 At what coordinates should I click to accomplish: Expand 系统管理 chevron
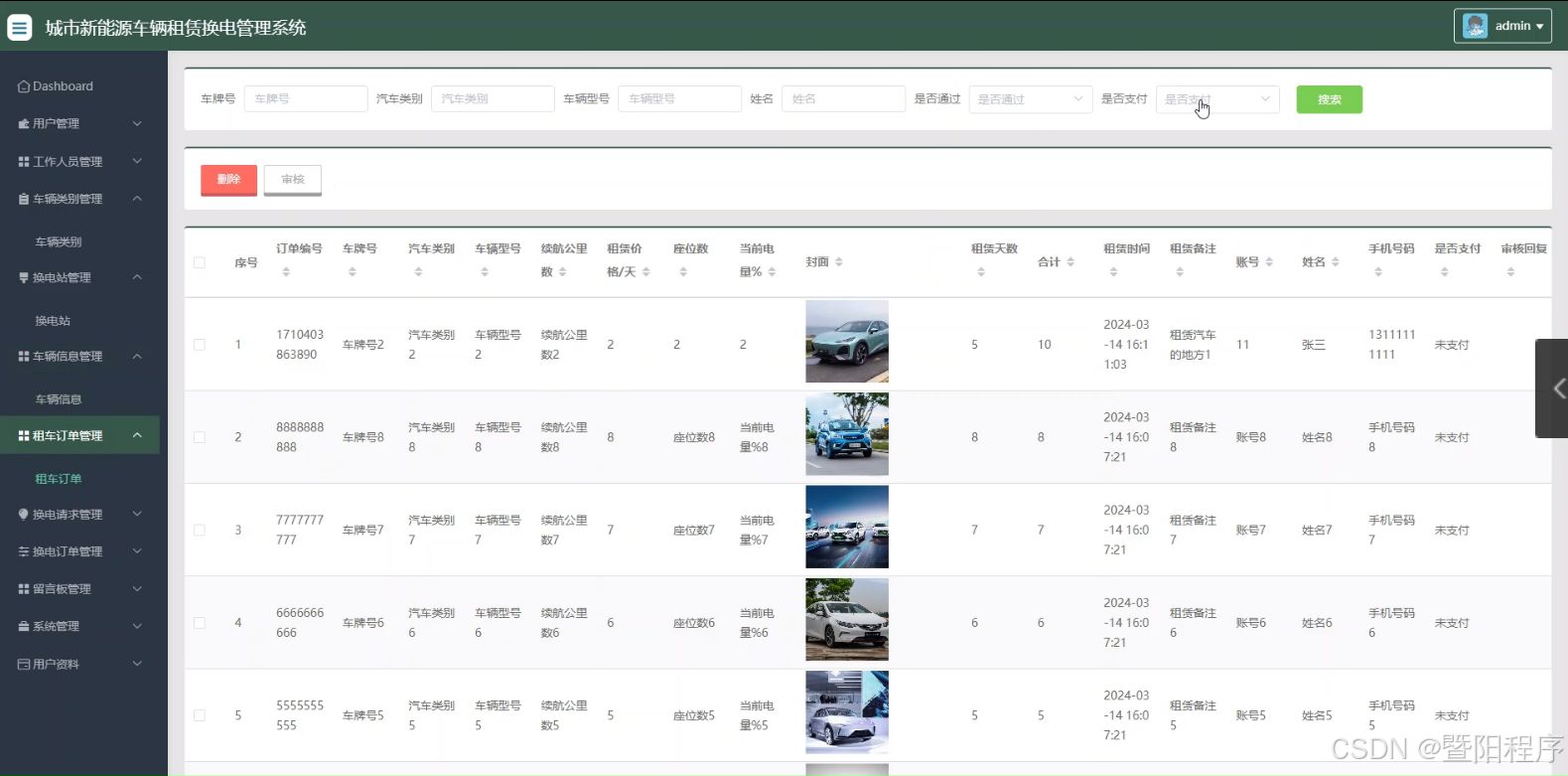pos(137,627)
